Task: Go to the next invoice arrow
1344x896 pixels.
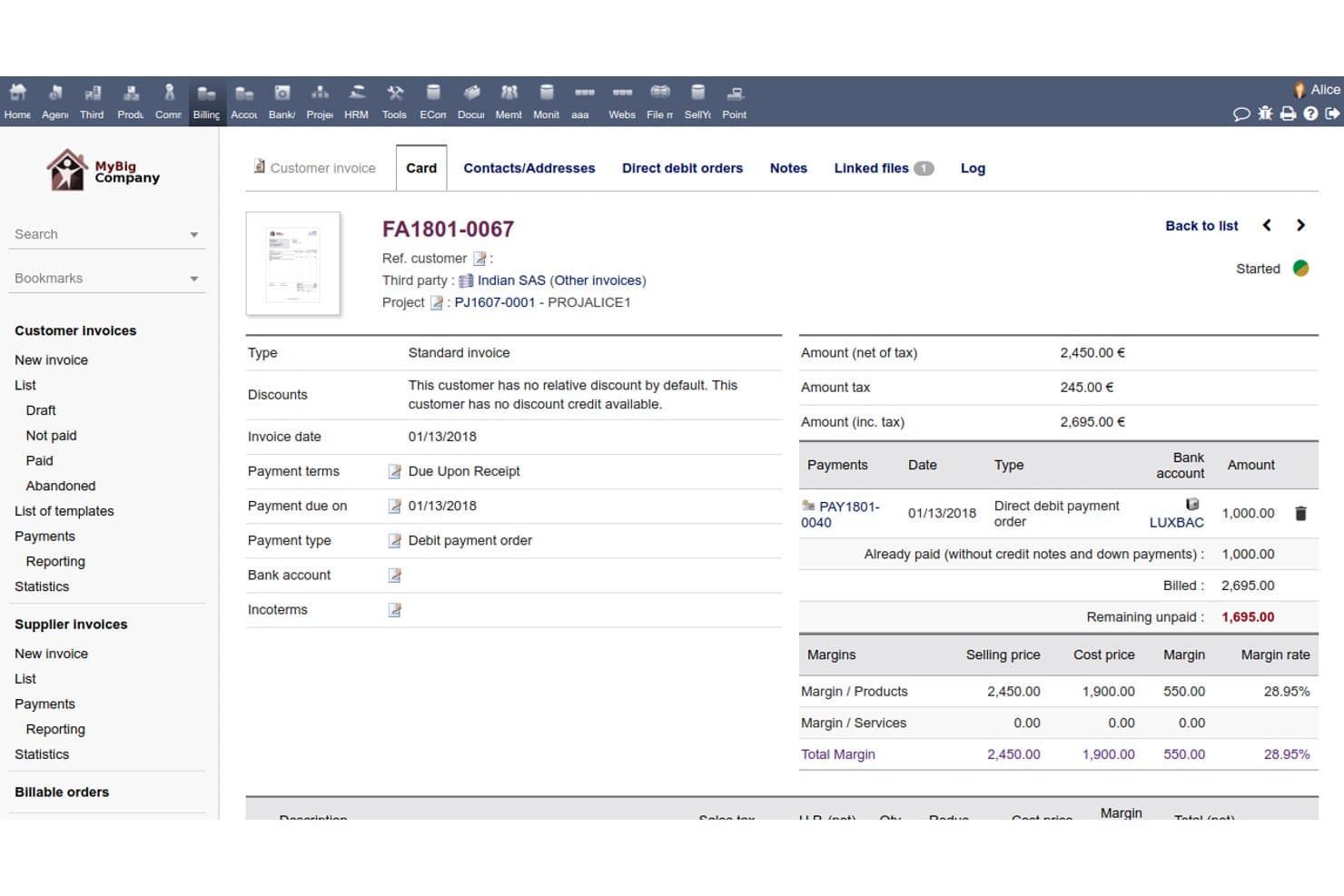Action: [1300, 225]
